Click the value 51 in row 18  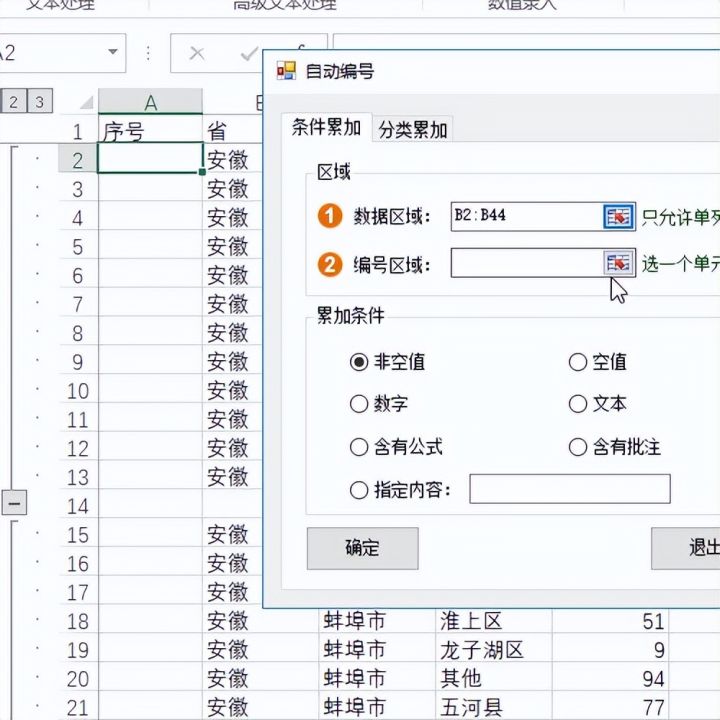tap(653, 622)
